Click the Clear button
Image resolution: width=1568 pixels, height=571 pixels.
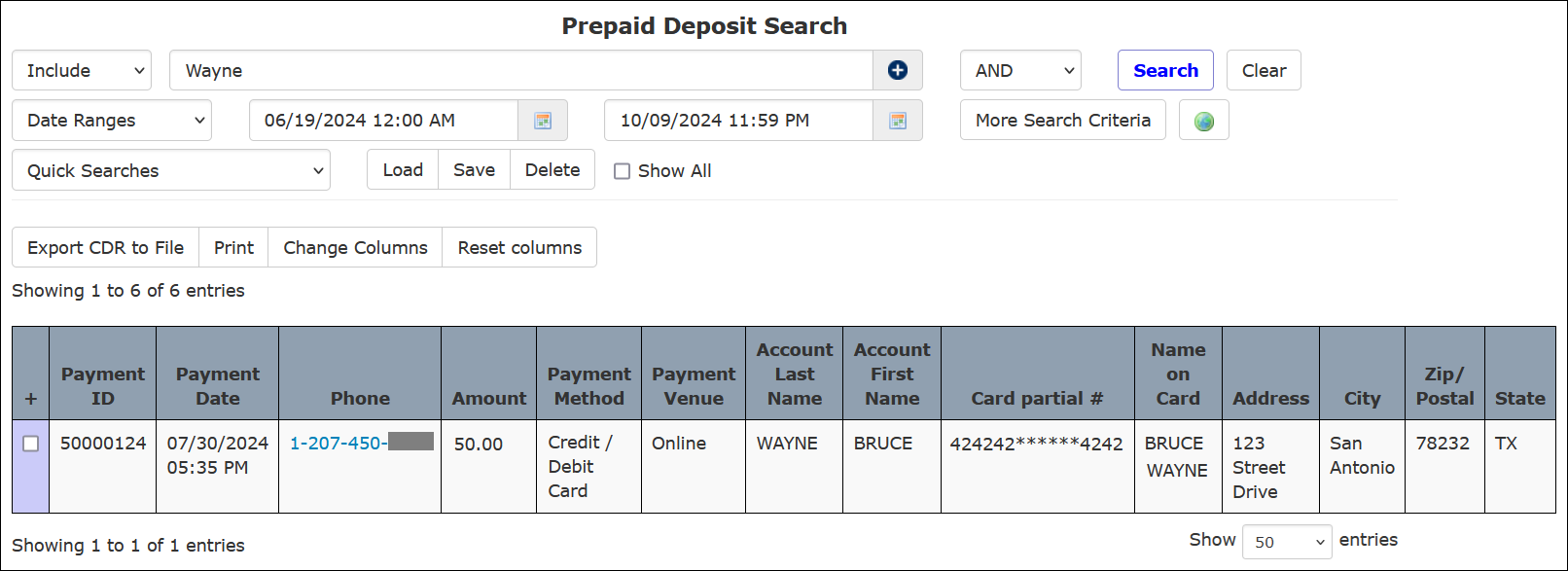[1264, 70]
